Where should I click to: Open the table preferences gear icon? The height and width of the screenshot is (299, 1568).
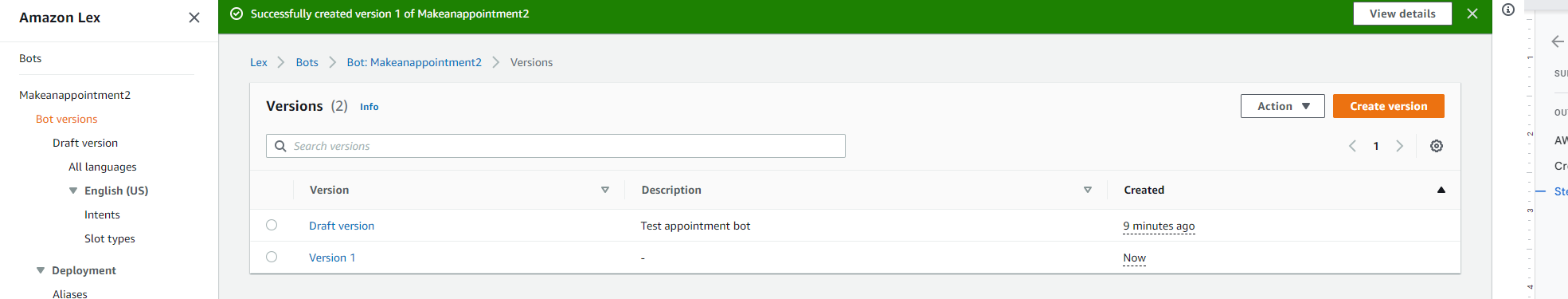point(1437,146)
